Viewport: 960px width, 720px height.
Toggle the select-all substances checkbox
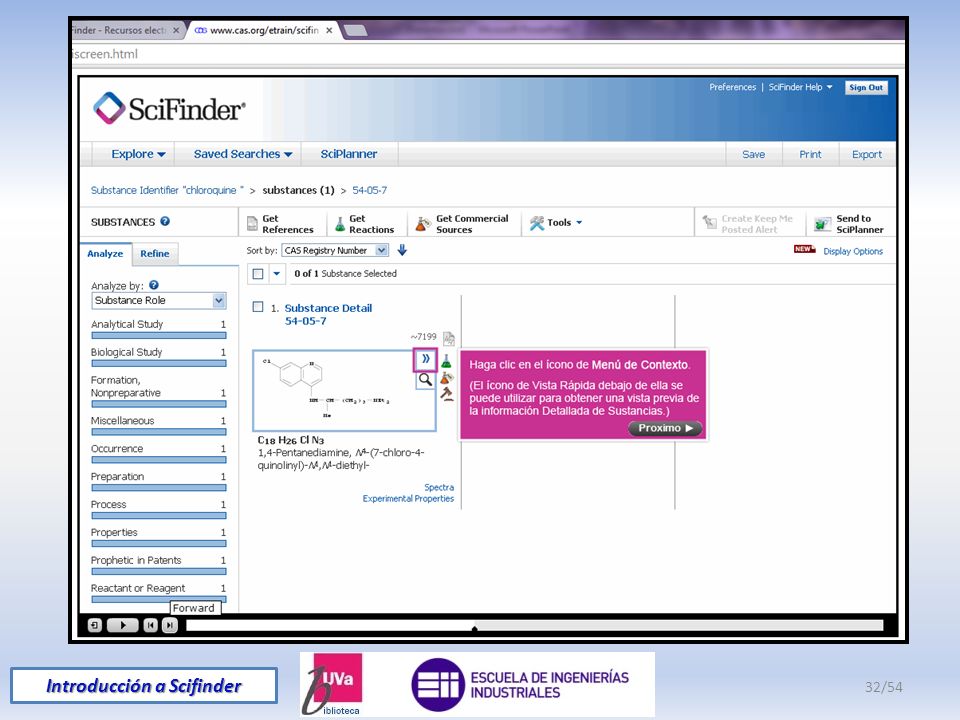[x=258, y=274]
